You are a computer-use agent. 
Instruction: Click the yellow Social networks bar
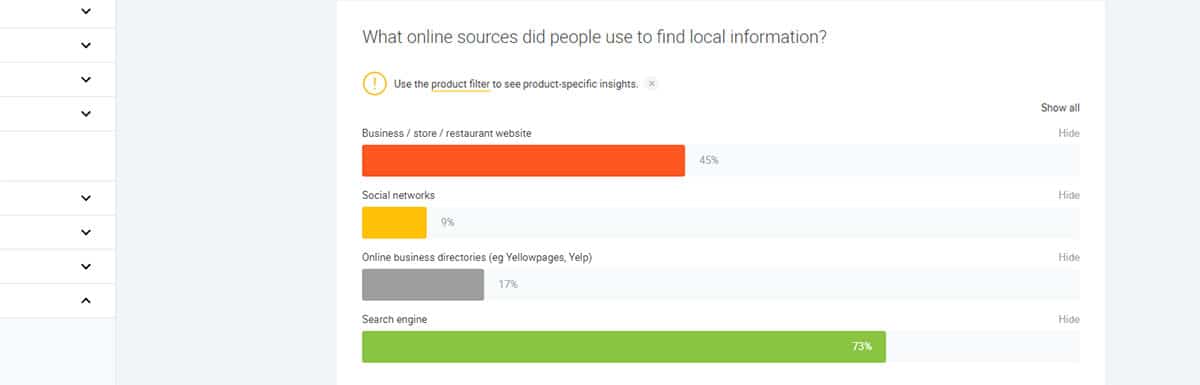point(394,222)
